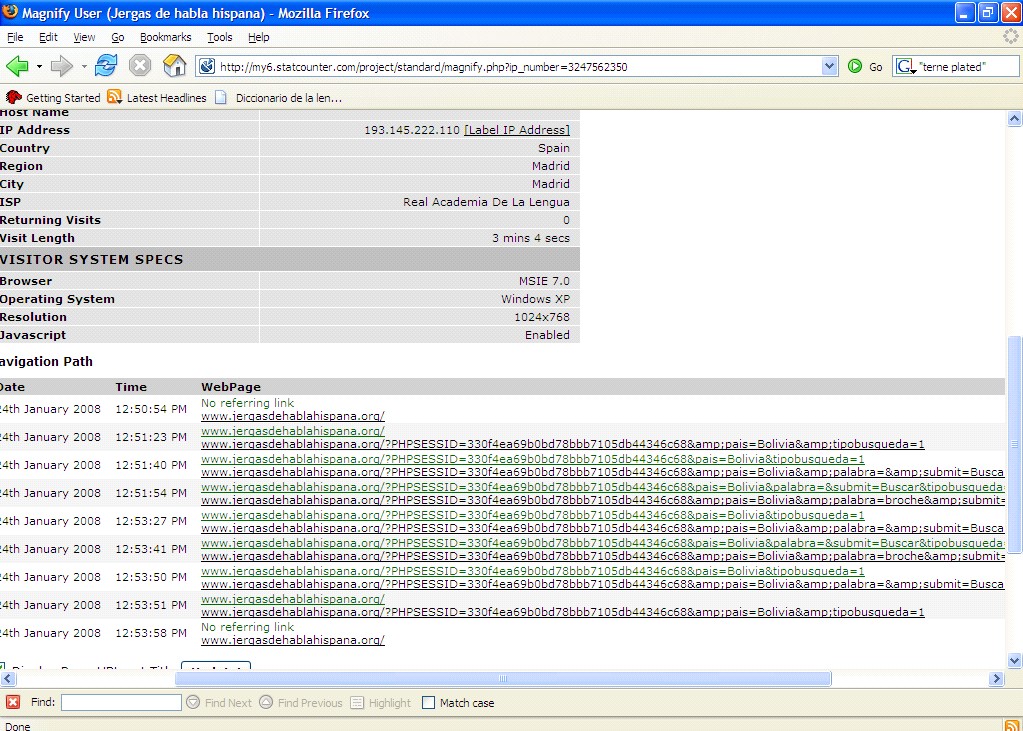Click the Country value "Spain"

pyautogui.click(x=554, y=148)
